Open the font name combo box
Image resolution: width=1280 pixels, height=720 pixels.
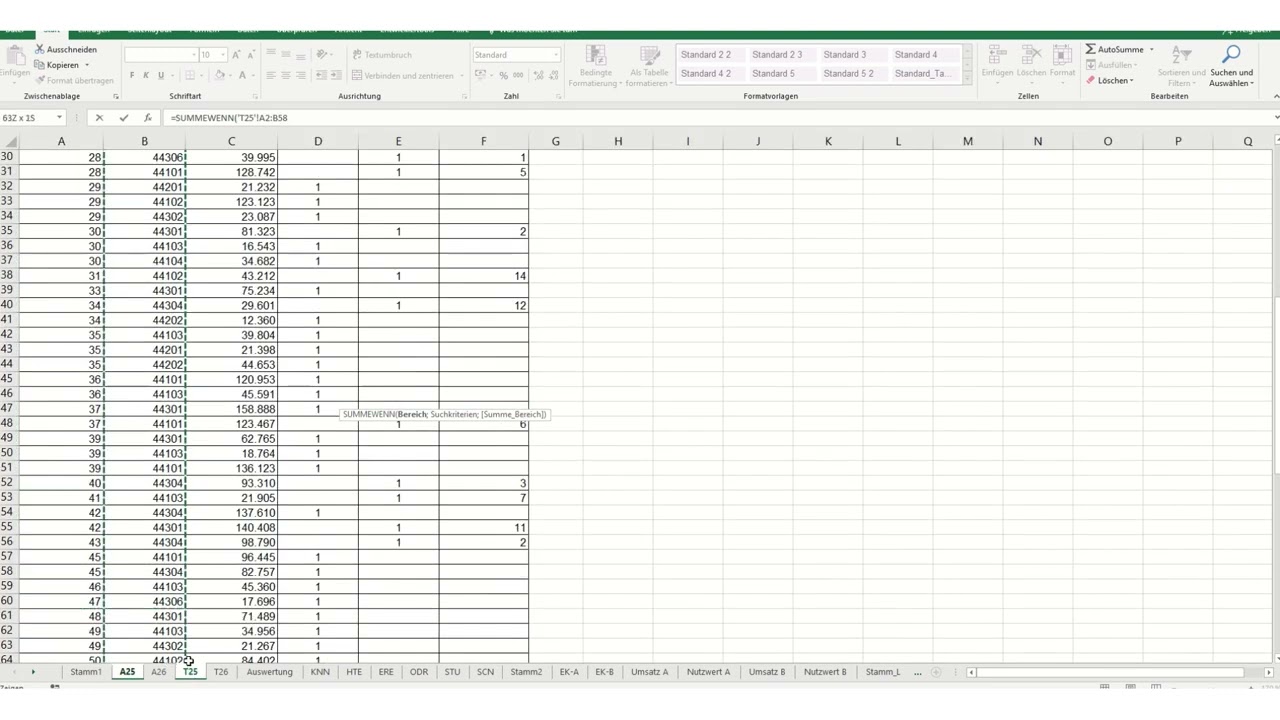pos(161,55)
